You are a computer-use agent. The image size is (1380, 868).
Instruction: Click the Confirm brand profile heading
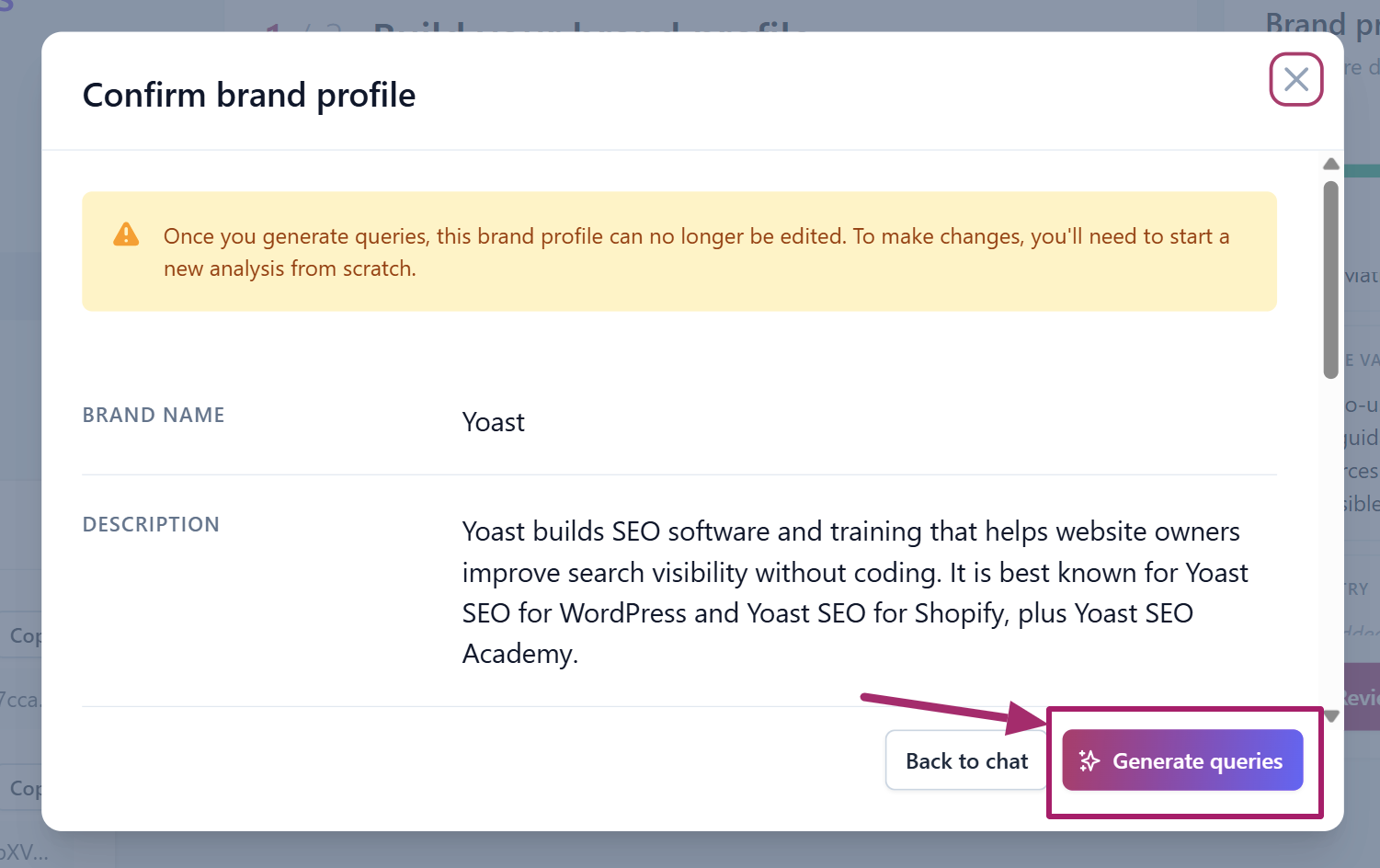[x=249, y=95]
